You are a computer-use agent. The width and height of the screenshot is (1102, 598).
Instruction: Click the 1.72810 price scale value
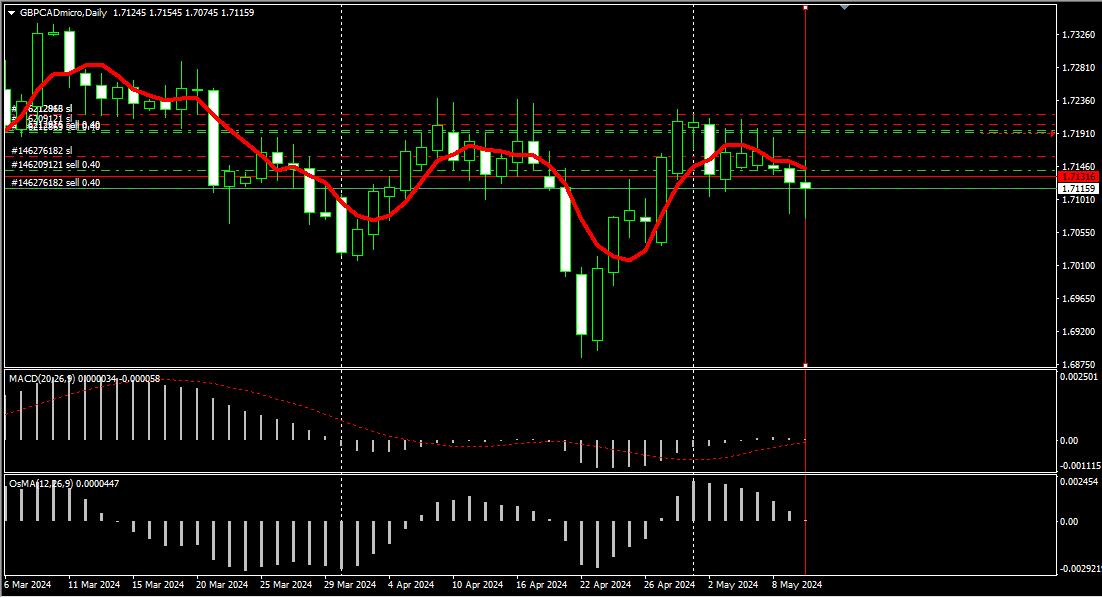1078,67
